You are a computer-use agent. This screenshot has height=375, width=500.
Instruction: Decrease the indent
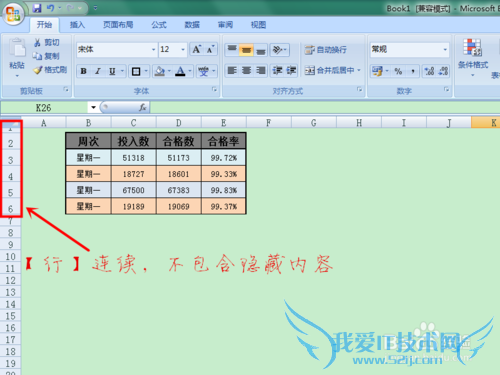pyautogui.click(x=277, y=70)
